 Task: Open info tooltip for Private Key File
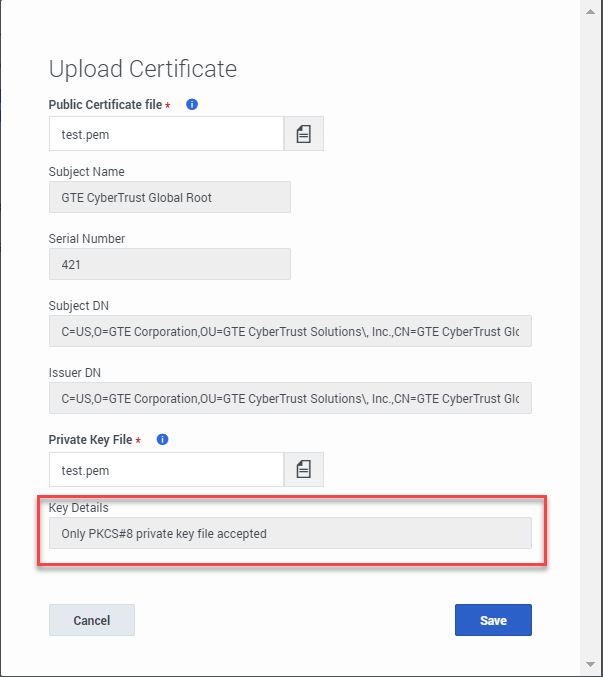(162, 440)
